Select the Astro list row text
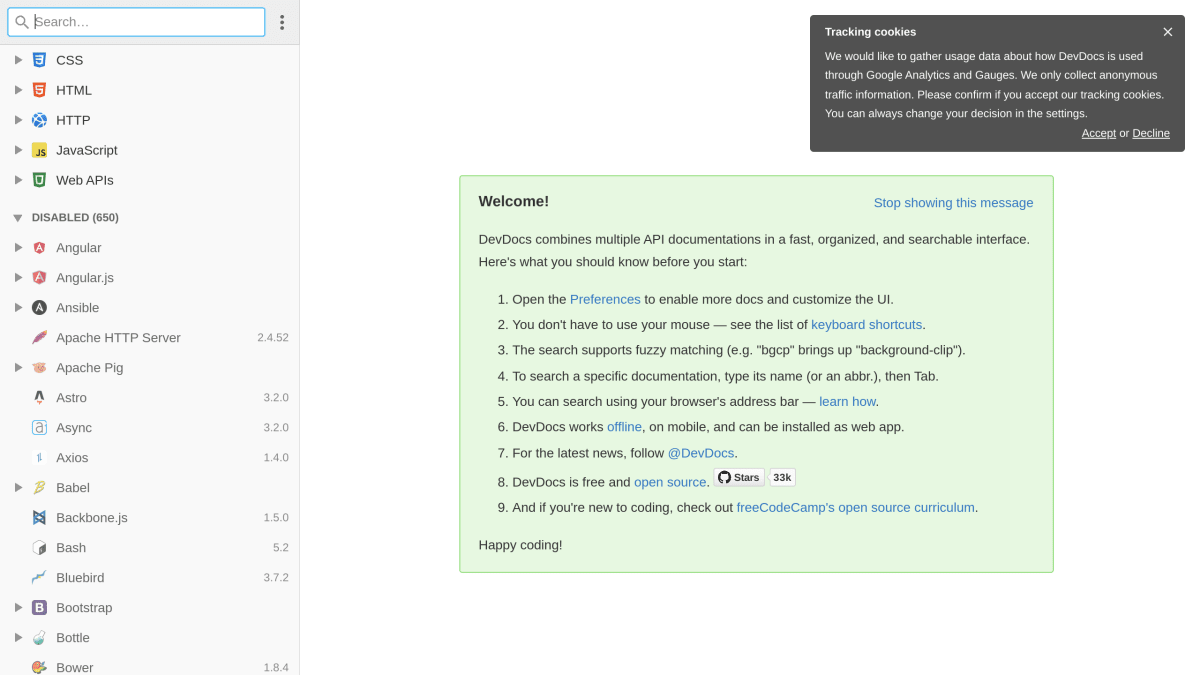The width and height of the screenshot is (1200, 675). (x=71, y=398)
